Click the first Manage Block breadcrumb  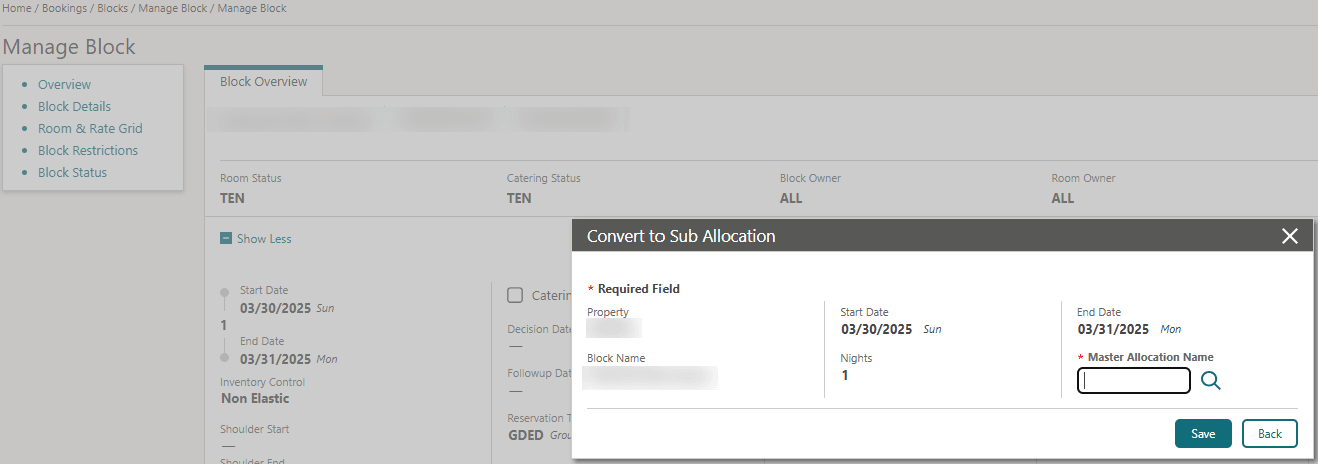(x=173, y=8)
